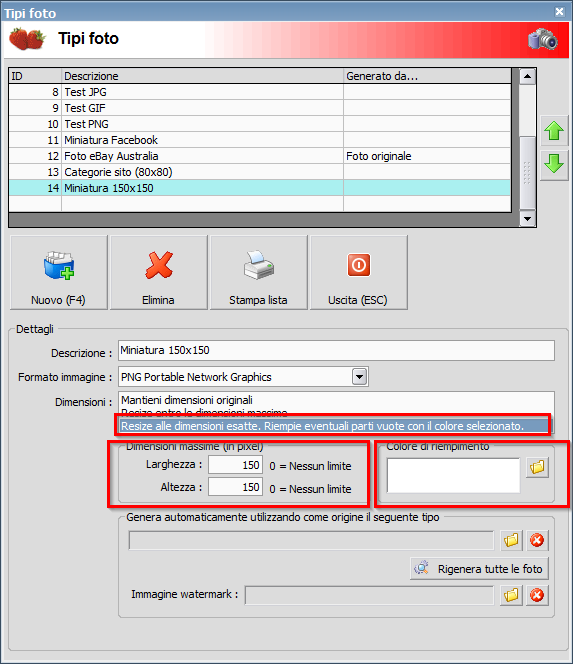Select Mantieni dimensioni originali option
Screen dimensions: 573x664
point(187,400)
